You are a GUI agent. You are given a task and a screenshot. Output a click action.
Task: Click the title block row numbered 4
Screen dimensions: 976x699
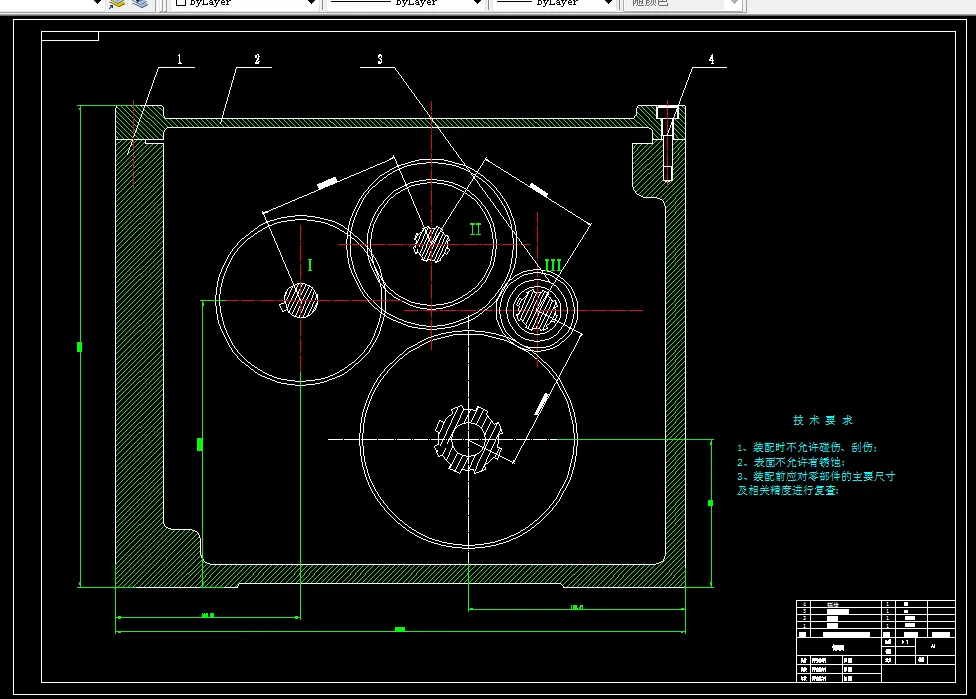click(x=876, y=604)
